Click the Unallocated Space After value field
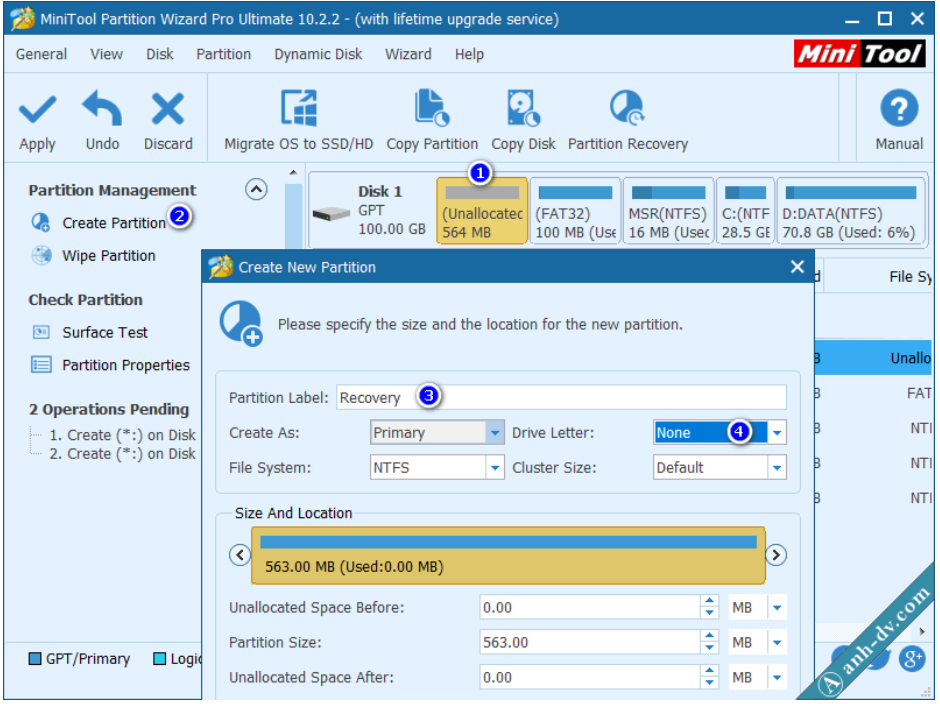The height and width of the screenshot is (704, 940). point(589,678)
